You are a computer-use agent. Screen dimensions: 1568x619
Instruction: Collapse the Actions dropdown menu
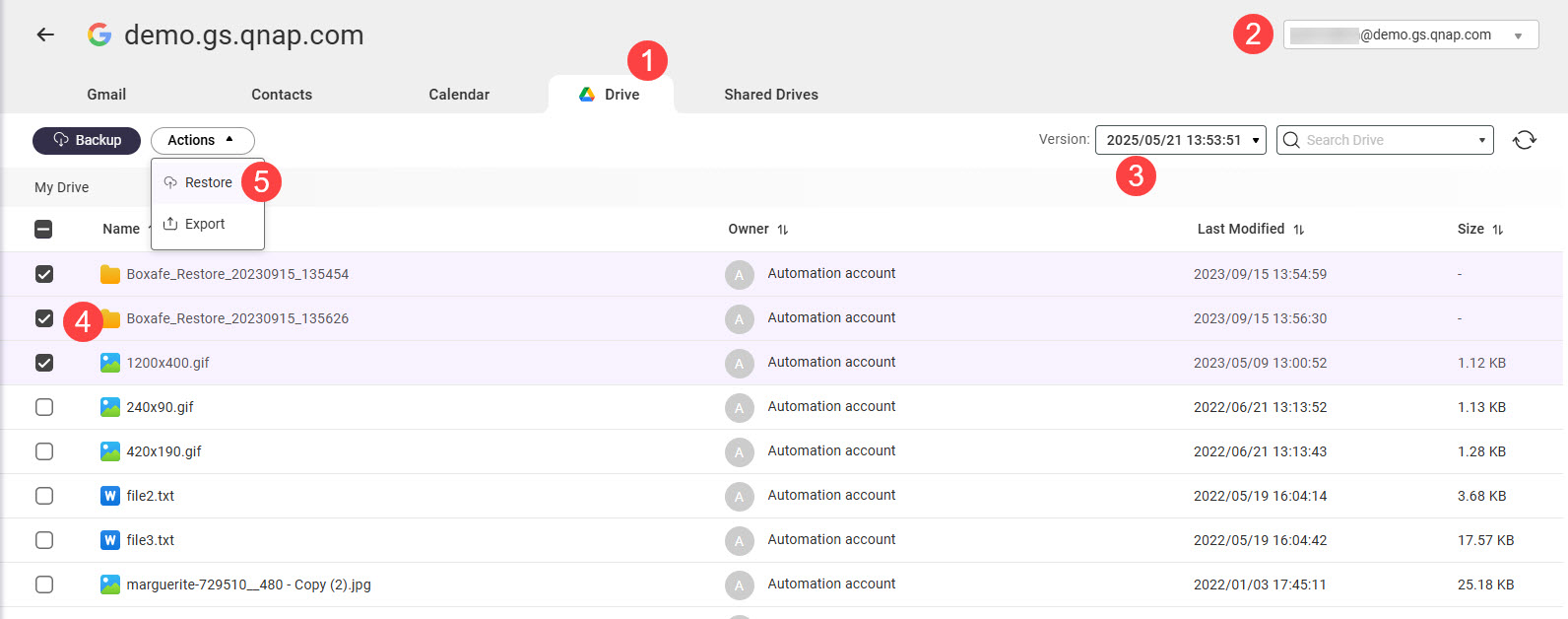[202, 140]
